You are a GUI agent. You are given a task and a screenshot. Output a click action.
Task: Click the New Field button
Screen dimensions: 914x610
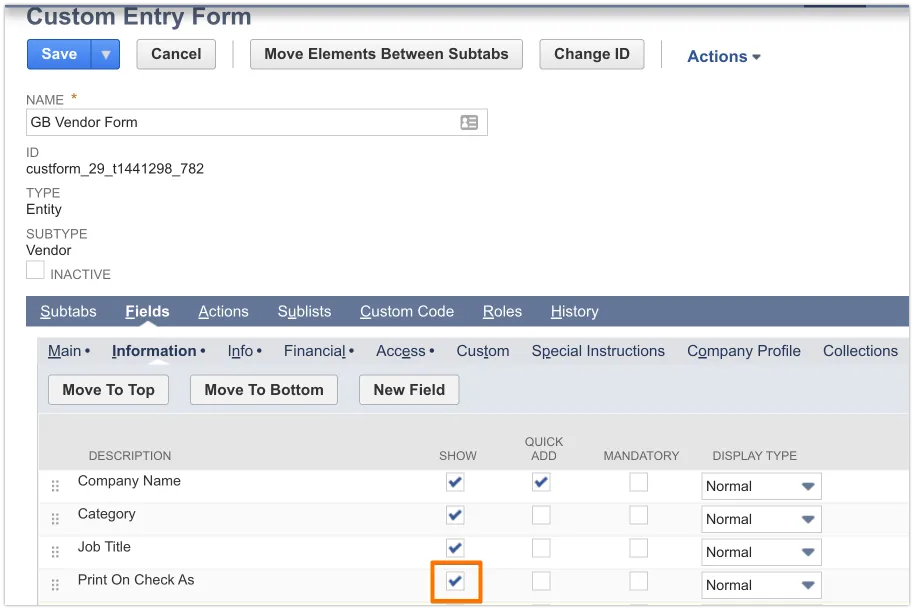pos(409,390)
